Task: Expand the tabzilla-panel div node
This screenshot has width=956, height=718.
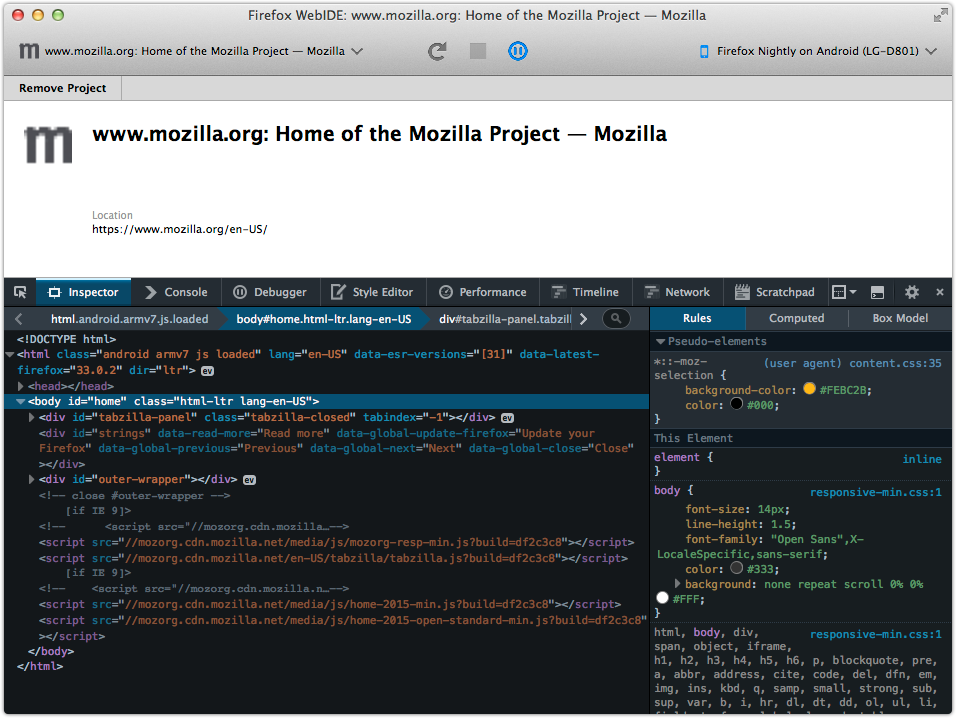Action: (32, 418)
